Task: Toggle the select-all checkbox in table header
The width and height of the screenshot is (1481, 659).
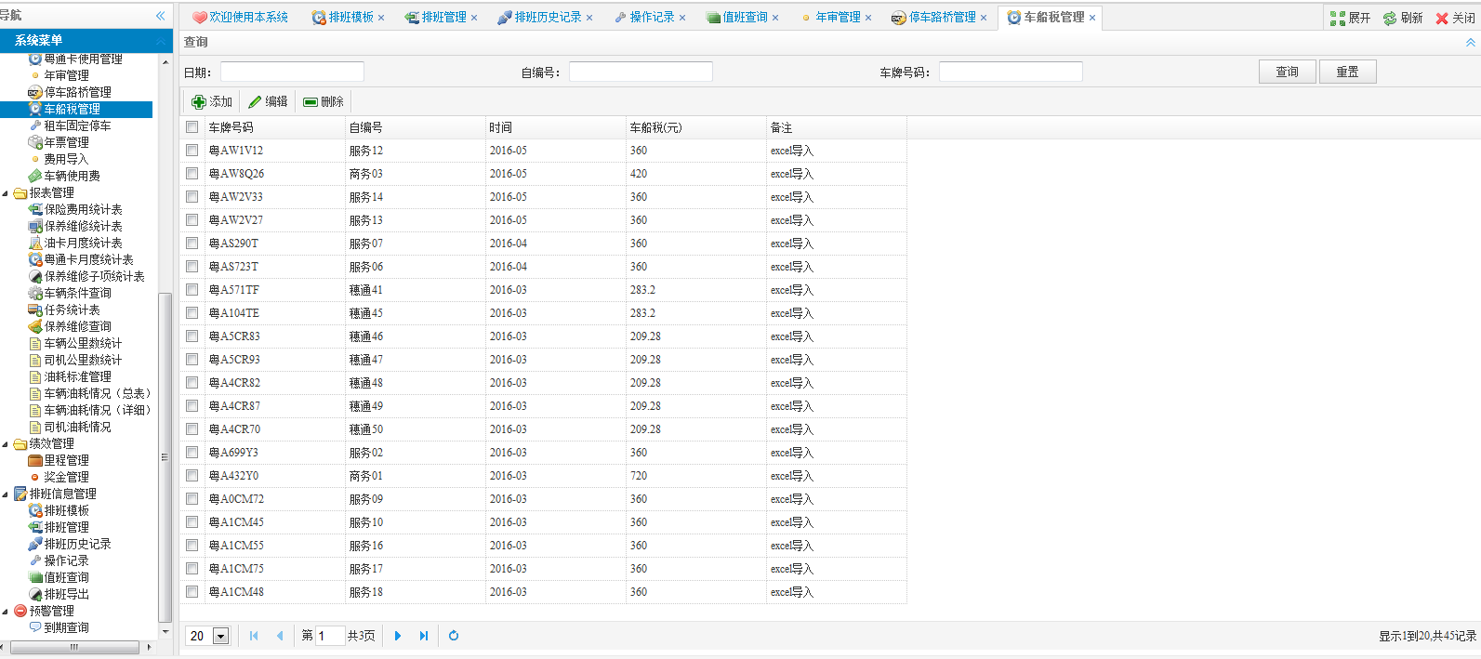Action: [192, 128]
